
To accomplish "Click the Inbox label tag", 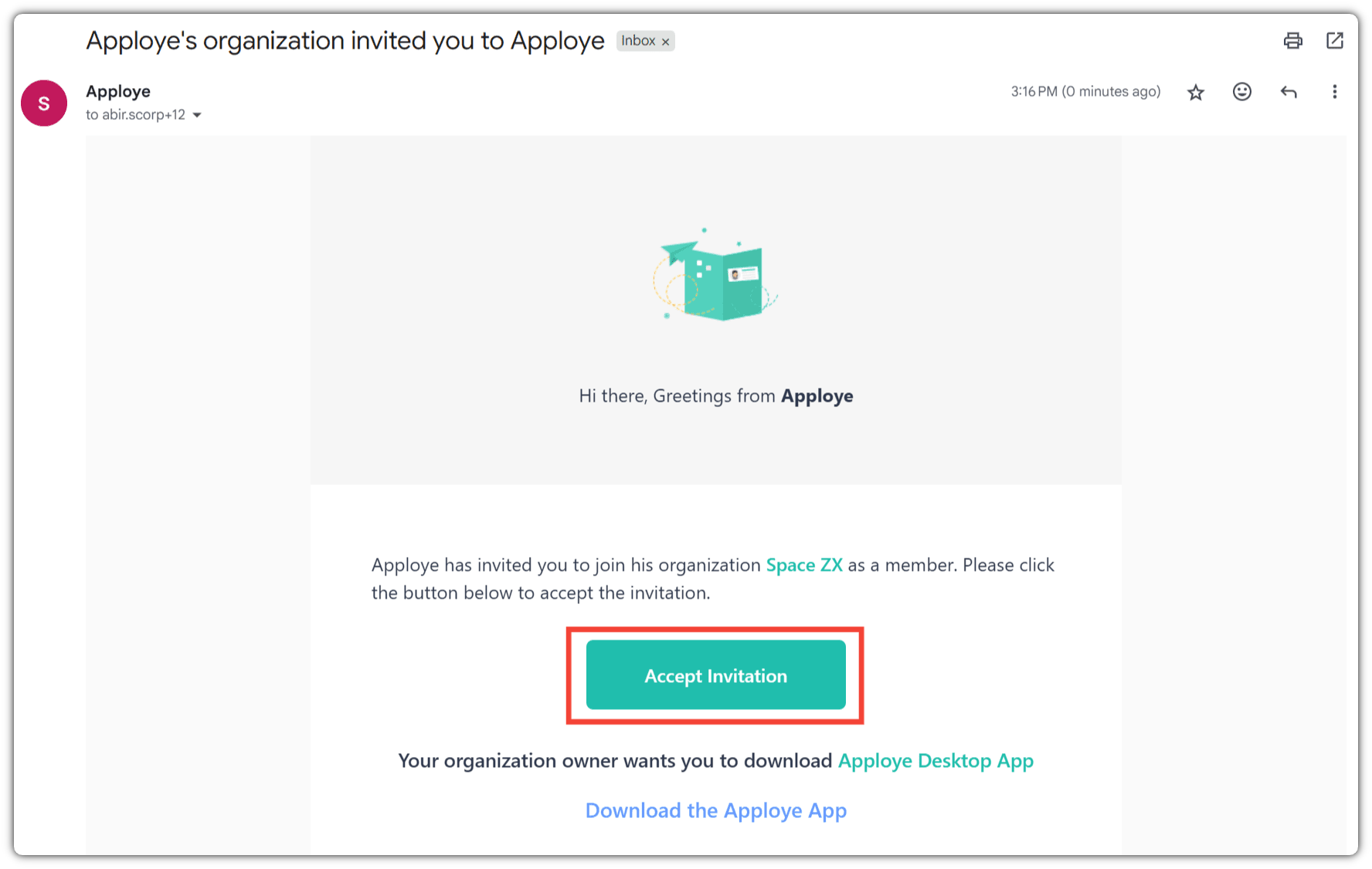I will (638, 41).
